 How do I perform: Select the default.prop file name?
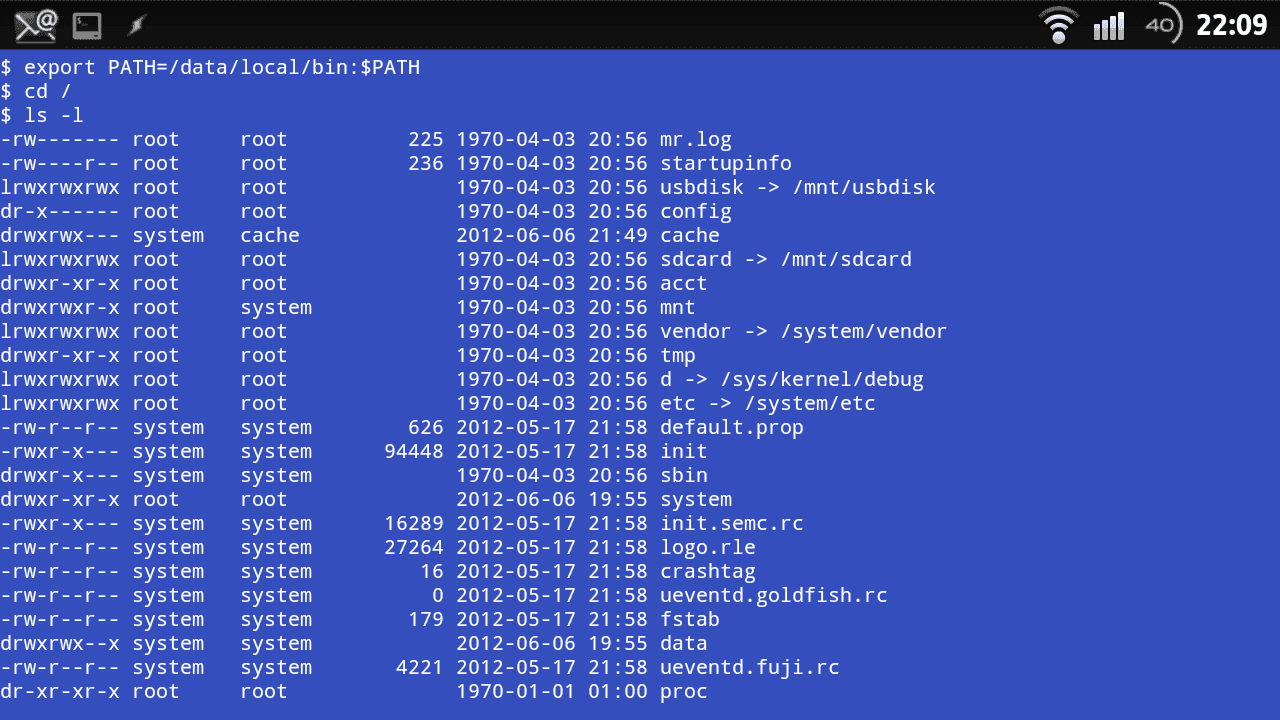click(x=732, y=428)
